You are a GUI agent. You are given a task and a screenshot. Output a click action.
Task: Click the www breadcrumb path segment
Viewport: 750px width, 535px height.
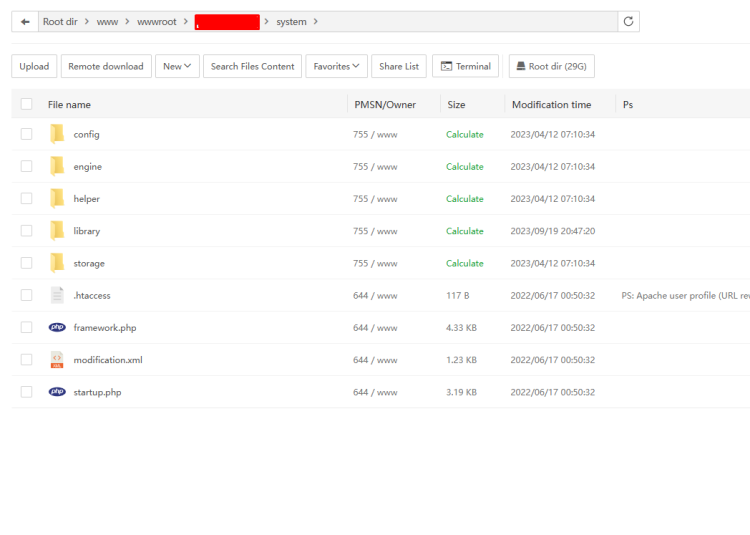click(107, 22)
